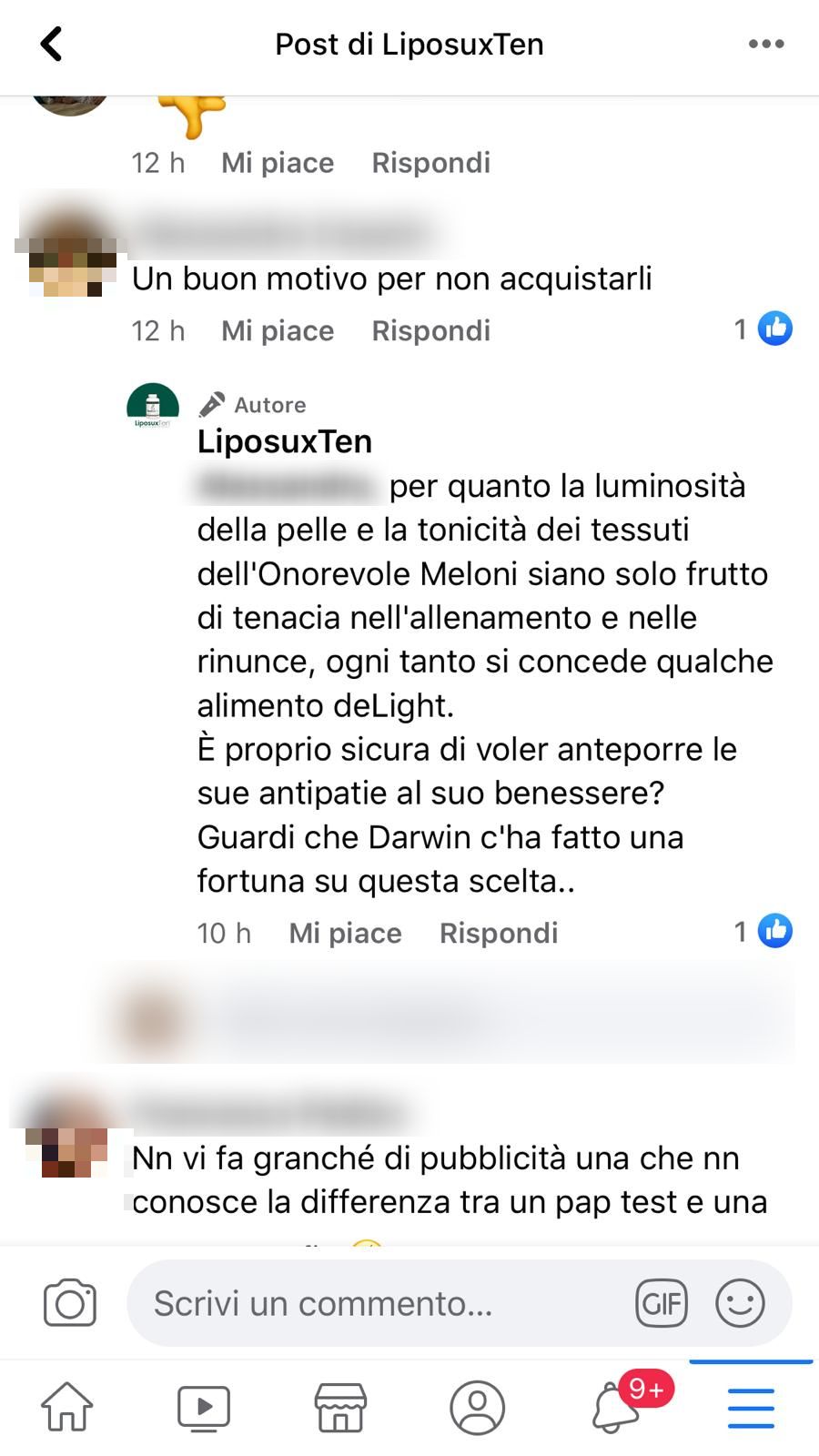Open the three-dots post options menu

766,44
